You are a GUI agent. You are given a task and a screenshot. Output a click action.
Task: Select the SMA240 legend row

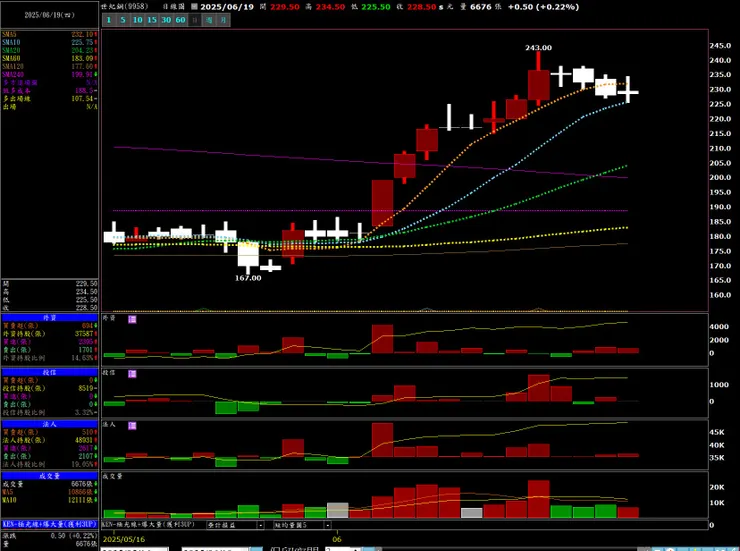tap(50, 75)
